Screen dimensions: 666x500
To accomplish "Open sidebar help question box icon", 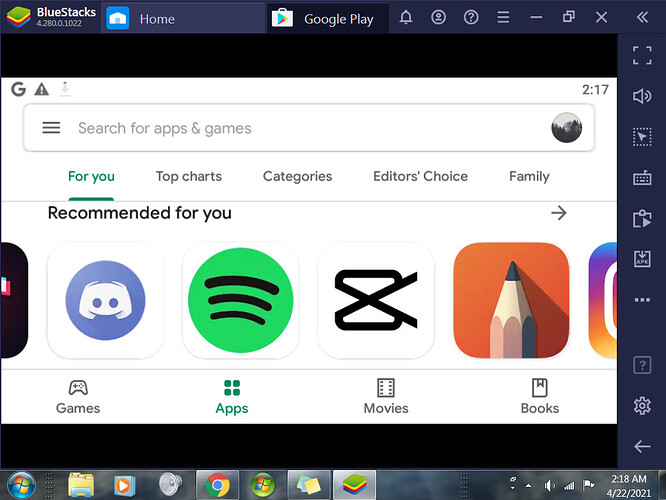I will pos(642,365).
